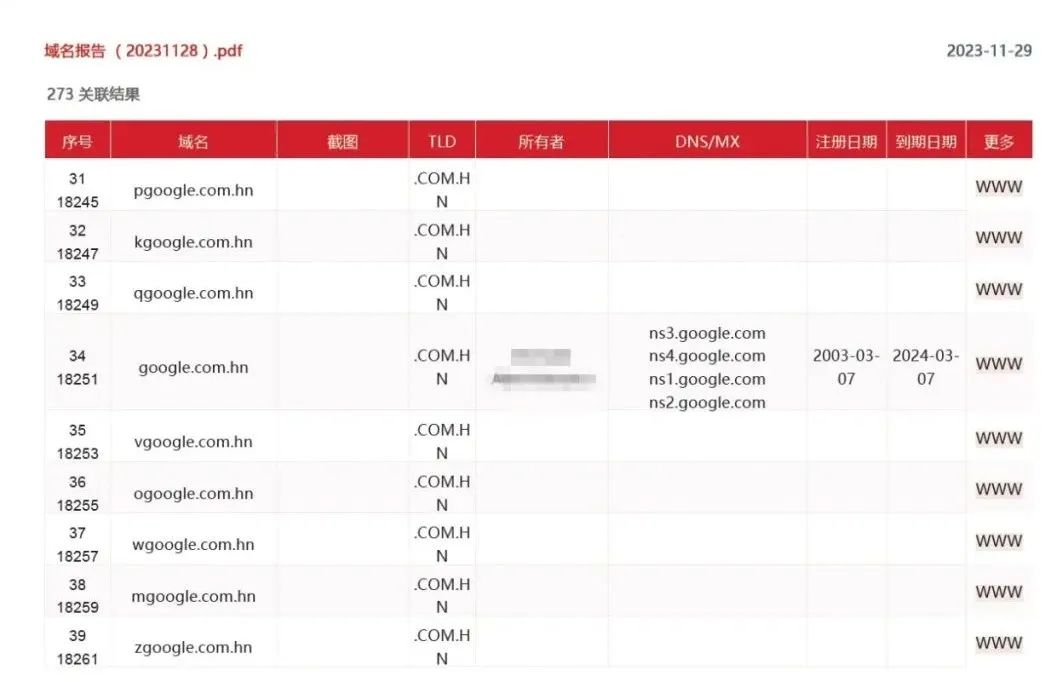Click the DNS/MX column header
Image resolution: width=1064 pixels, height=682 pixels.
coord(707,142)
